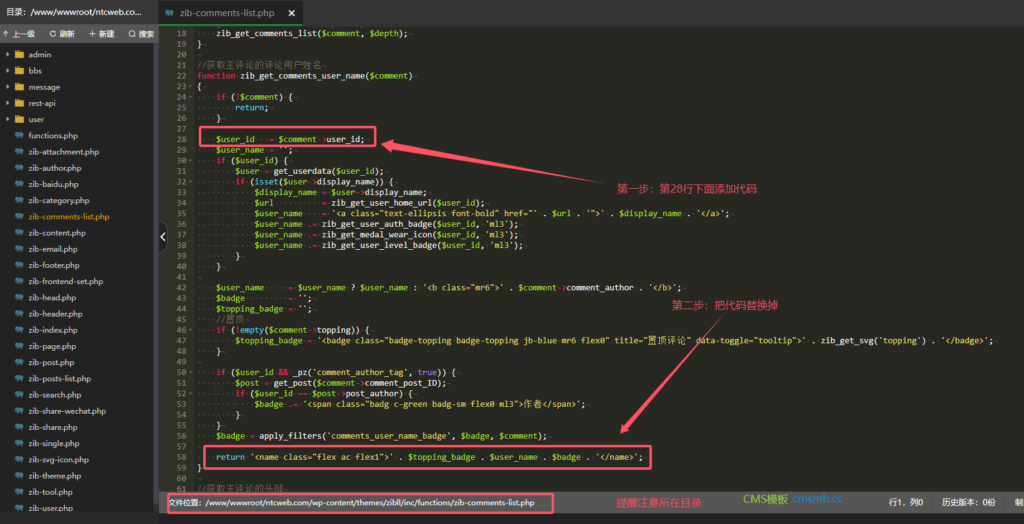
Task: Click PHP icon of zib-search.php
Action: click(x=19, y=395)
